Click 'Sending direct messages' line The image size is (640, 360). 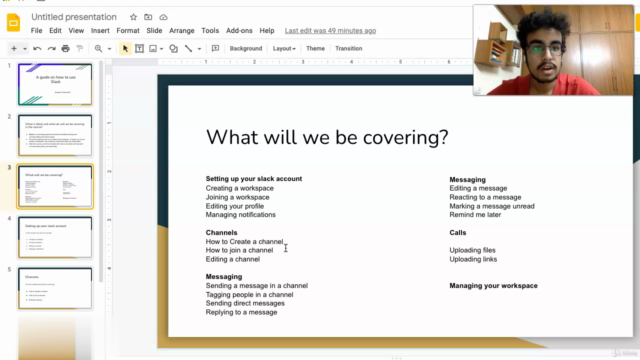click(245, 303)
